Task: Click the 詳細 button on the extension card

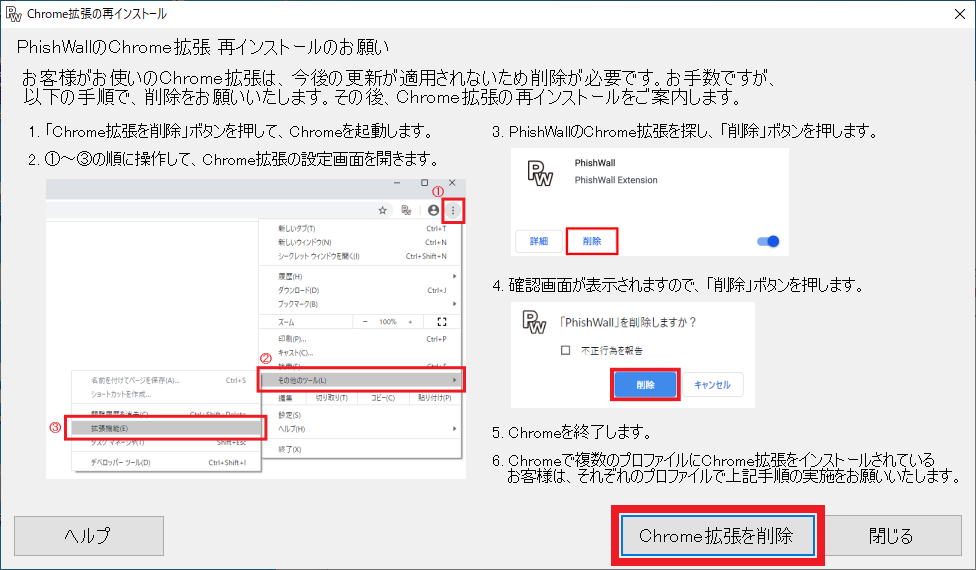Action: [539, 241]
